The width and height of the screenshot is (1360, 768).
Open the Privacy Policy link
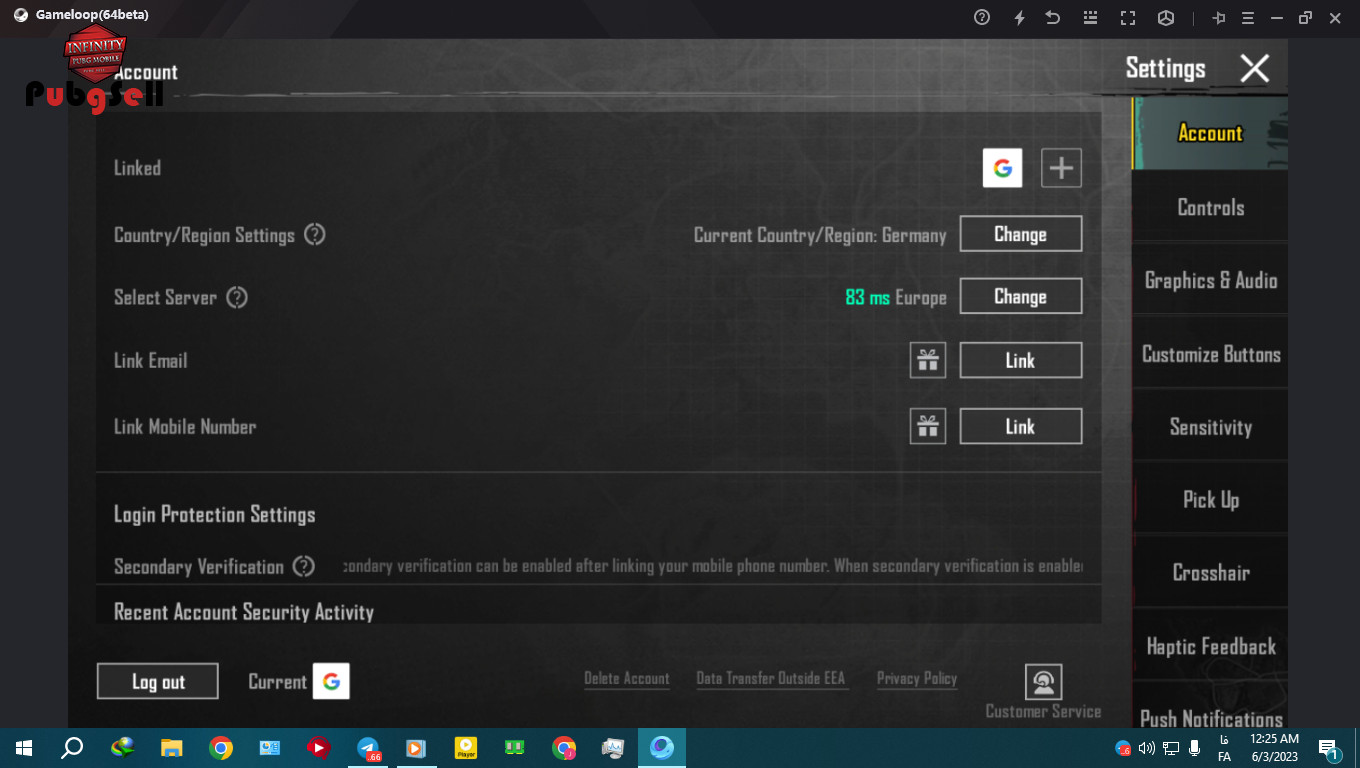[x=917, y=678]
